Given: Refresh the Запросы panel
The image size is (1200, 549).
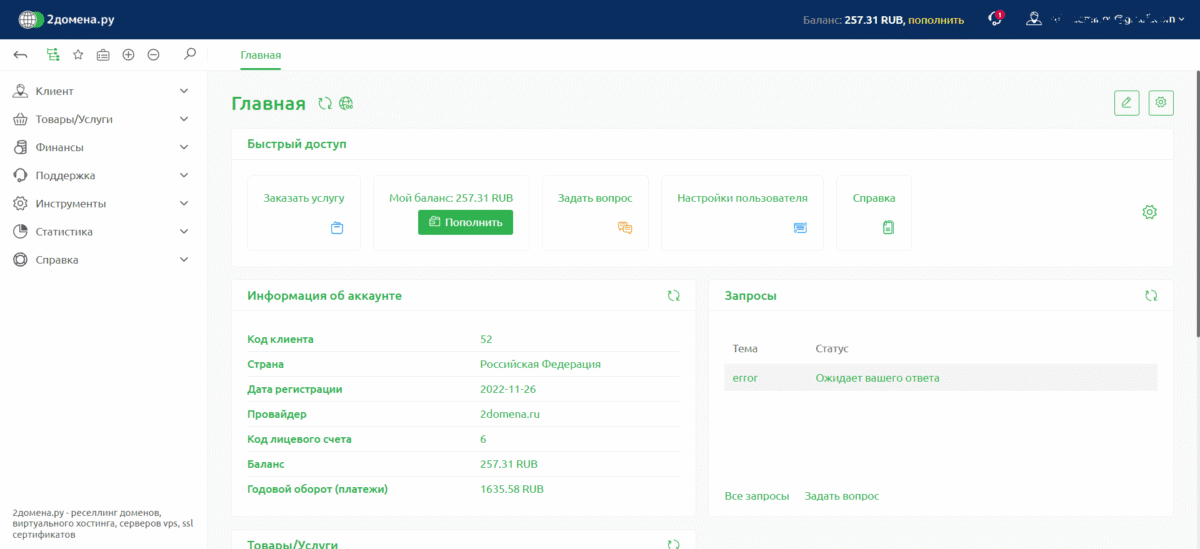Looking at the screenshot, I should tap(1151, 296).
